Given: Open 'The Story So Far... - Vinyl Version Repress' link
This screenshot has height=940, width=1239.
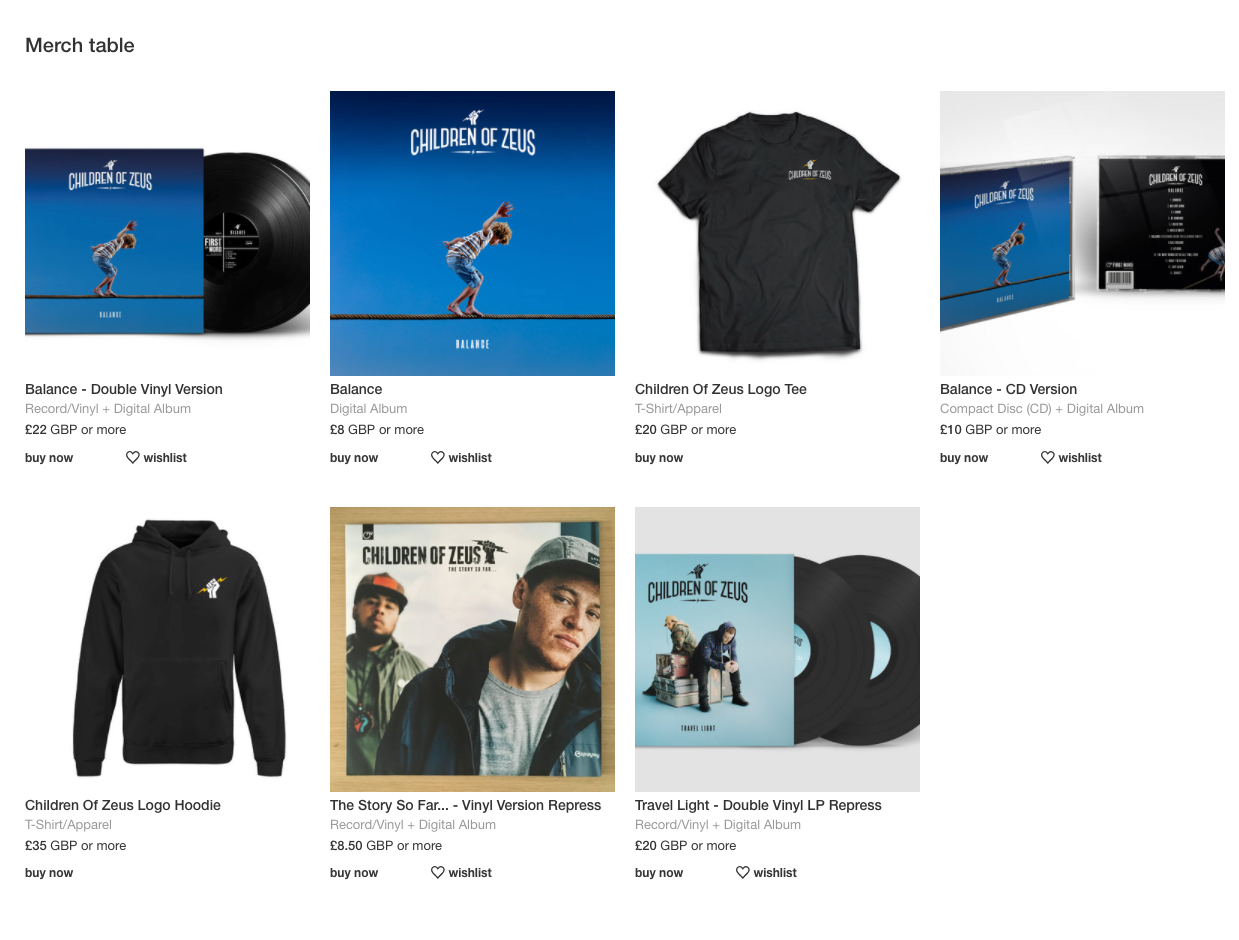Looking at the screenshot, I should pyautogui.click(x=466, y=805).
